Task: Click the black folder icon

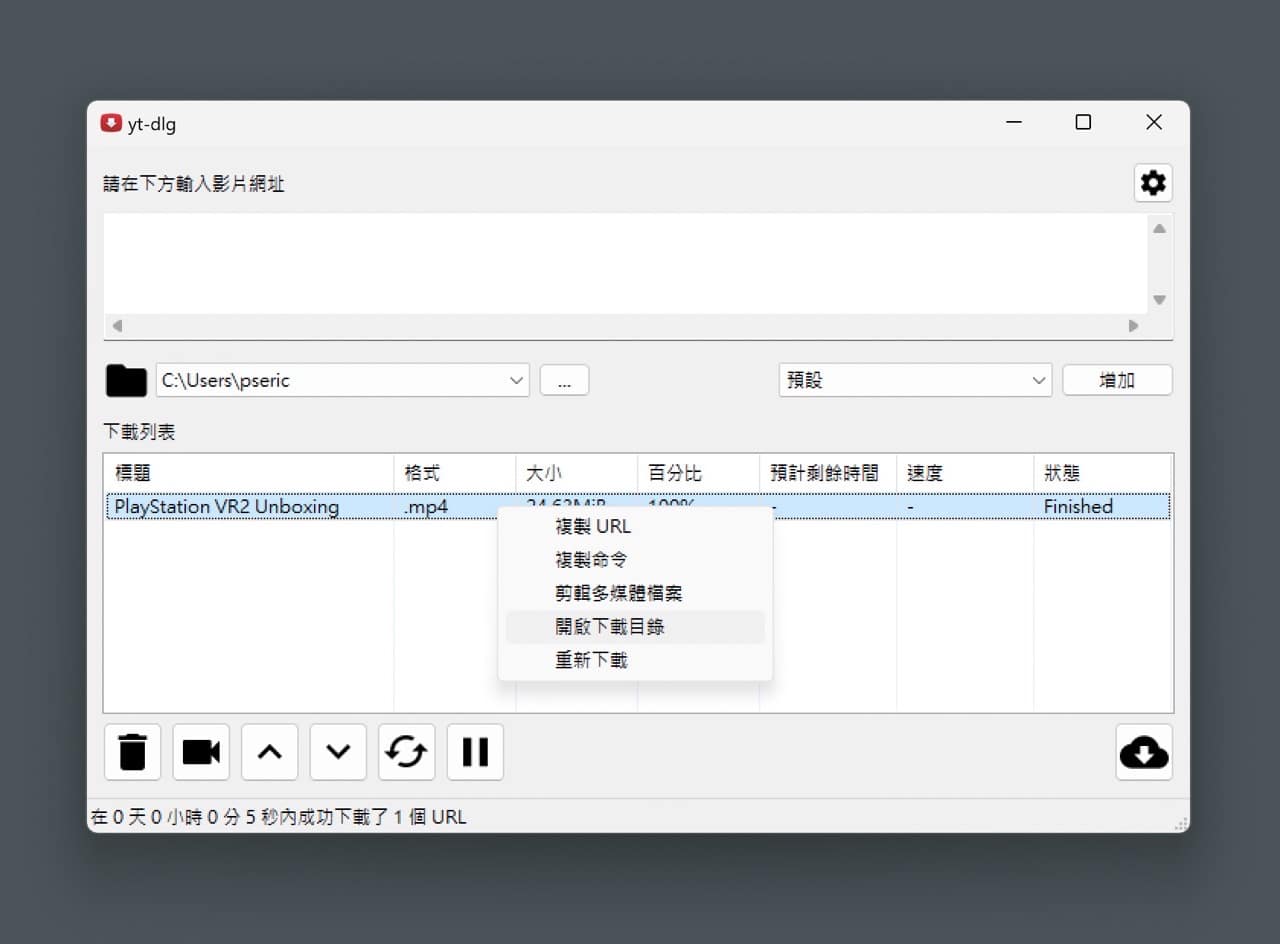Action: [x=126, y=380]
